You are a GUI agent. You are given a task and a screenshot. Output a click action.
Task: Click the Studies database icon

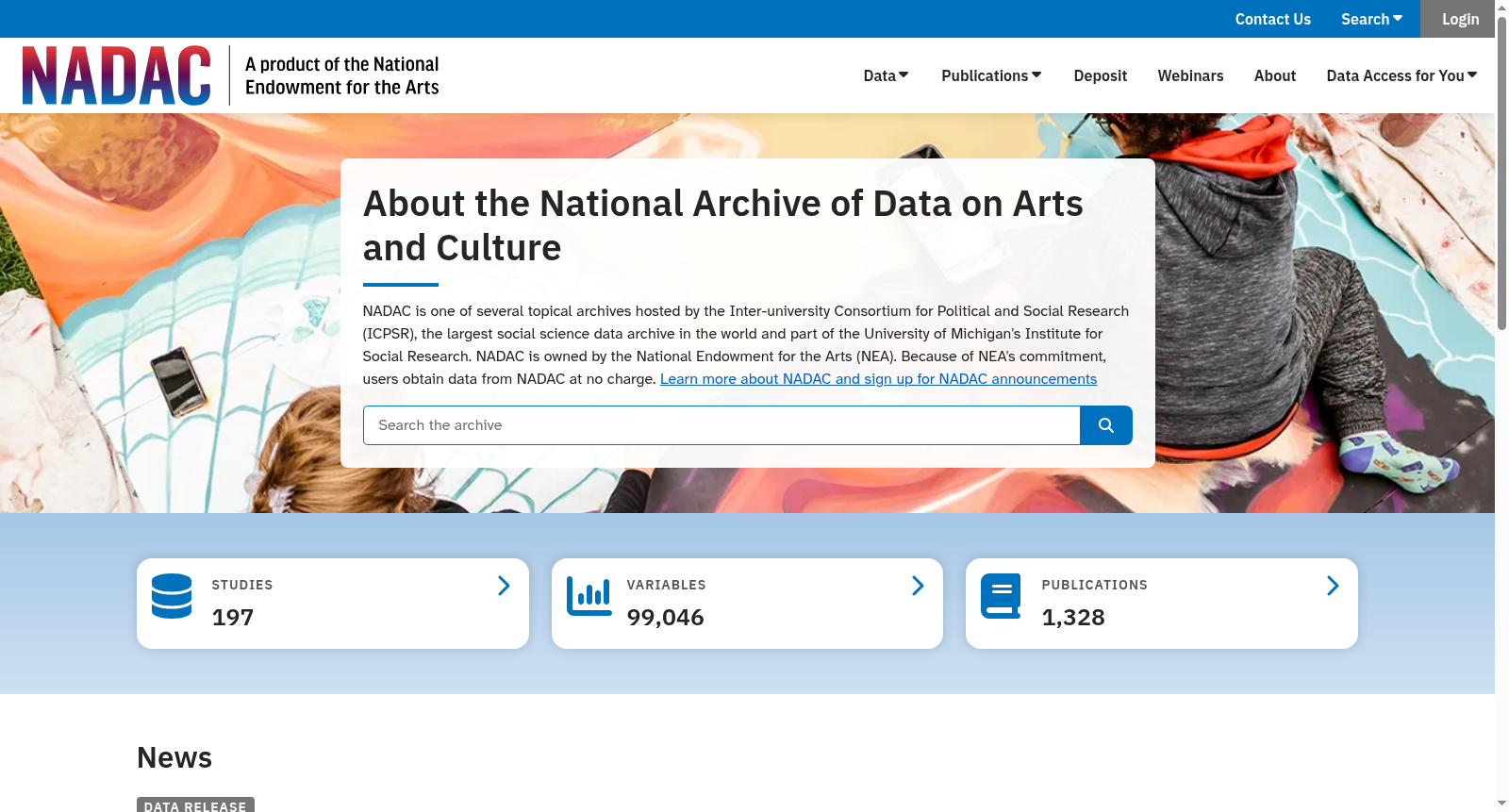(x=172, y=596)
